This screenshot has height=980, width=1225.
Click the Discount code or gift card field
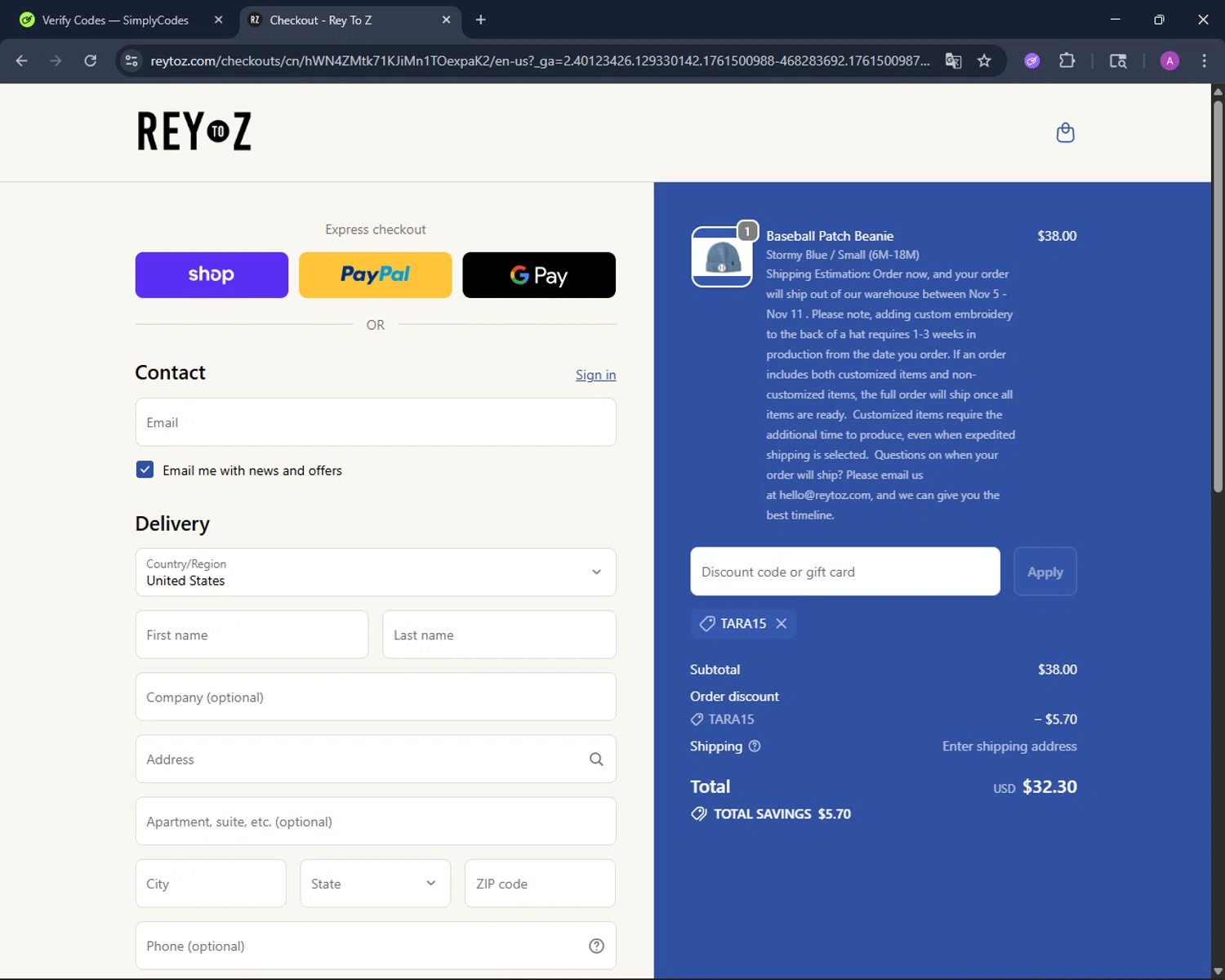[845, 572]
